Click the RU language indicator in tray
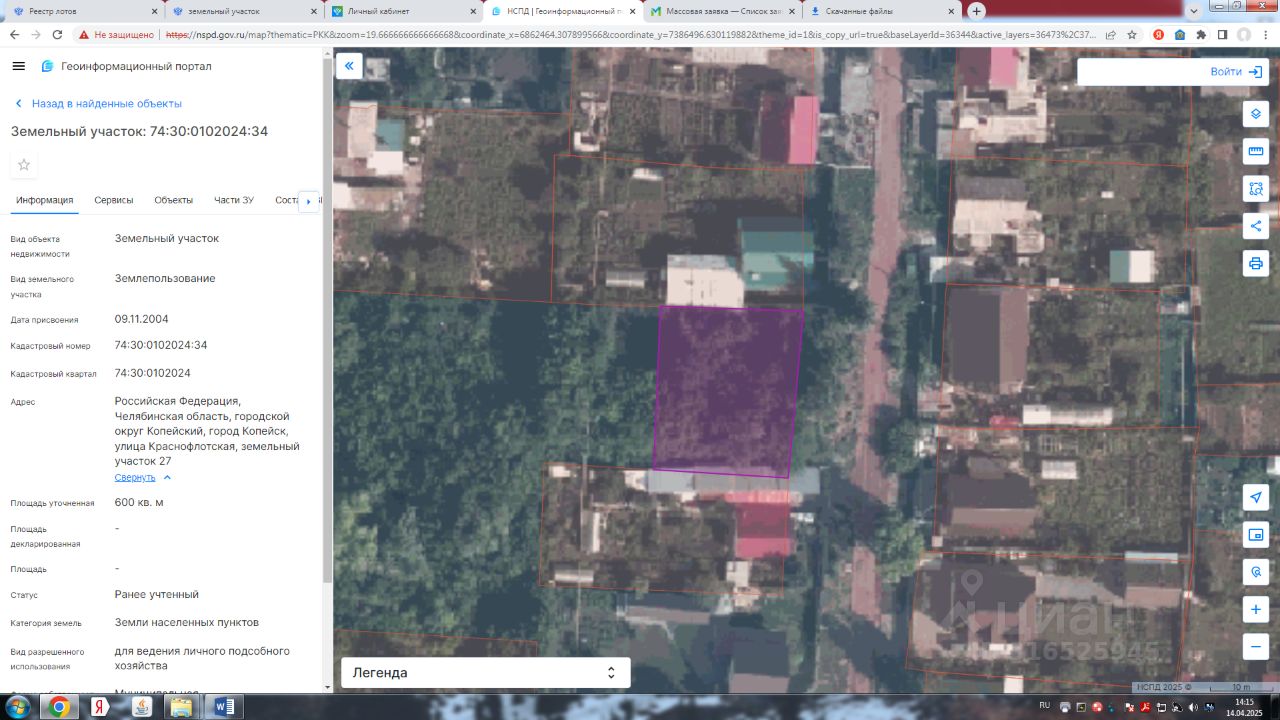The width and height of the screenshot is (1280, 720). (1045, 704)
